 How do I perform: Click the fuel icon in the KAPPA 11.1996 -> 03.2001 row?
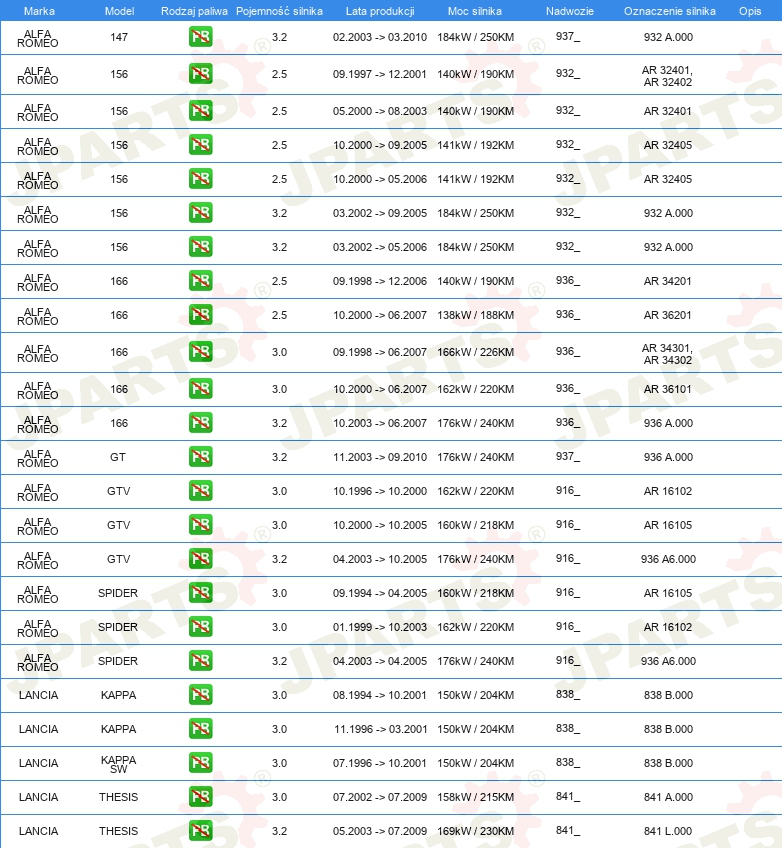pyautogui.click(x=201, y=728)
